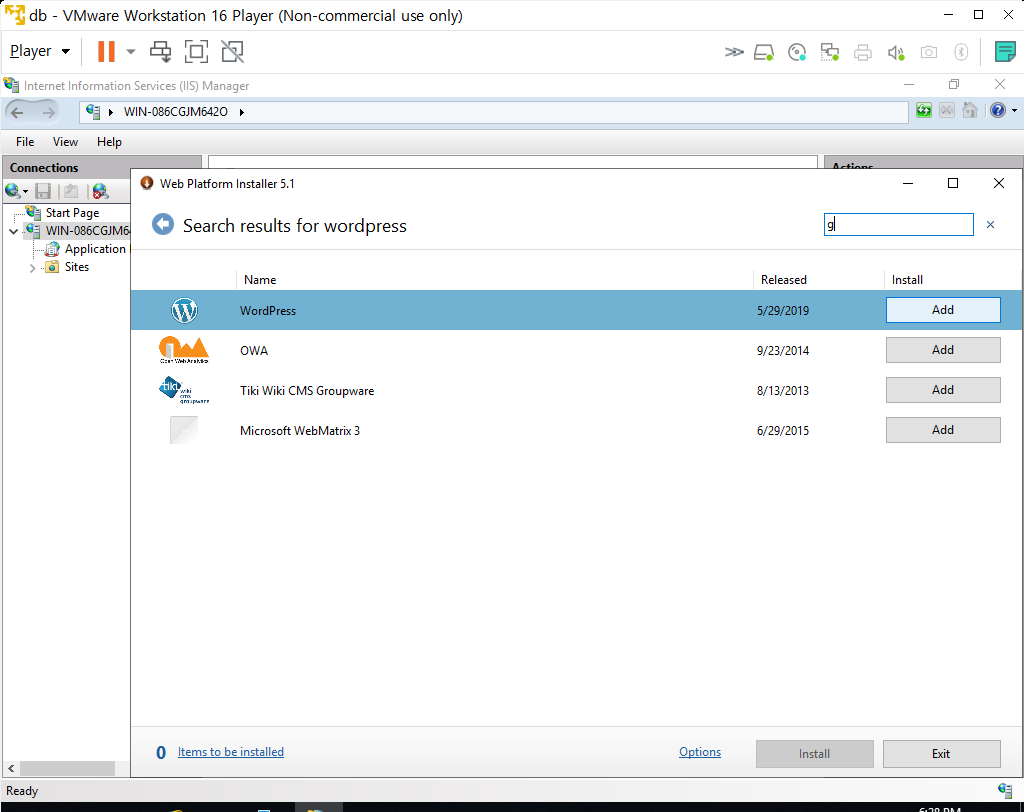Click the Connections delete connection icon

pos(100,191)
